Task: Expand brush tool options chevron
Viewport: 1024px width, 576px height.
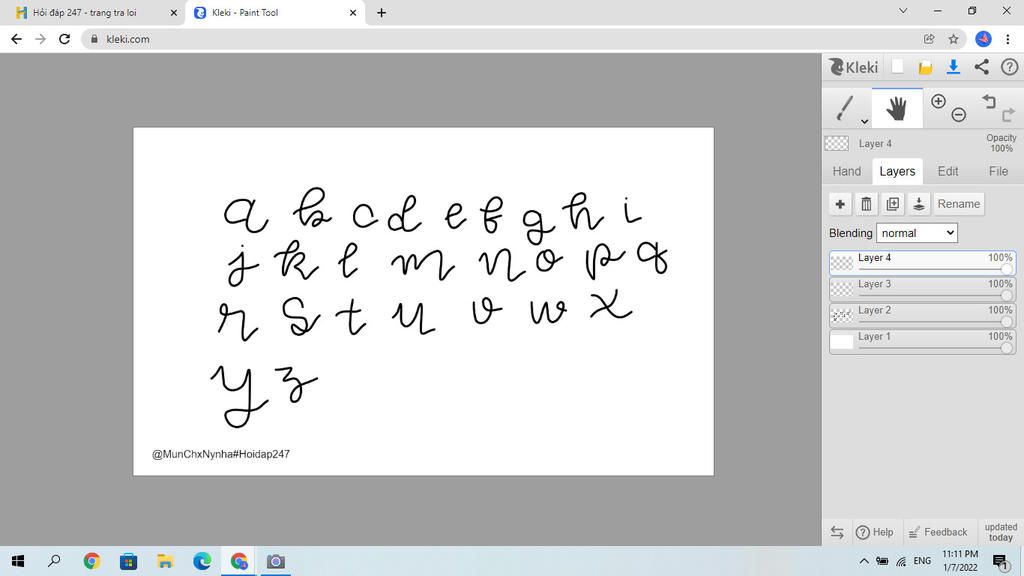Action: click(864, 121)
